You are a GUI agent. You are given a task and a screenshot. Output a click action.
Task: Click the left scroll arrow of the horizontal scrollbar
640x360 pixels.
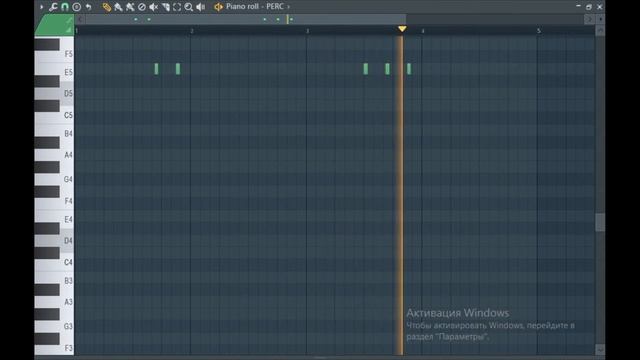pyautogui.click(x=80, y=19)
